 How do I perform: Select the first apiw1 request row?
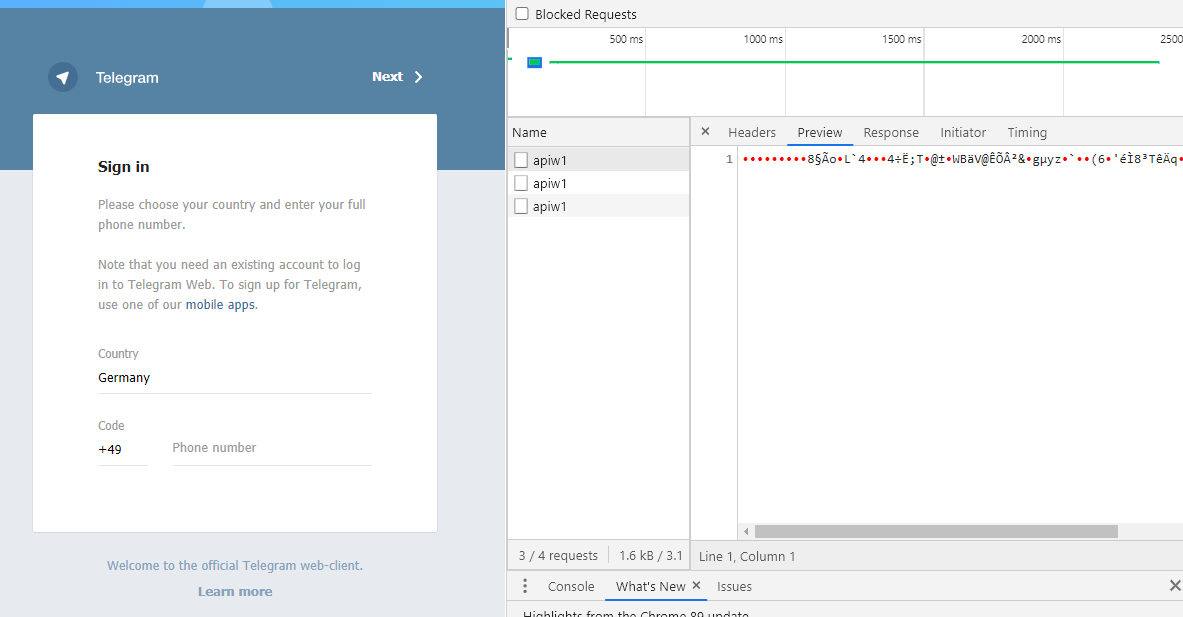[x=598, y=160]
